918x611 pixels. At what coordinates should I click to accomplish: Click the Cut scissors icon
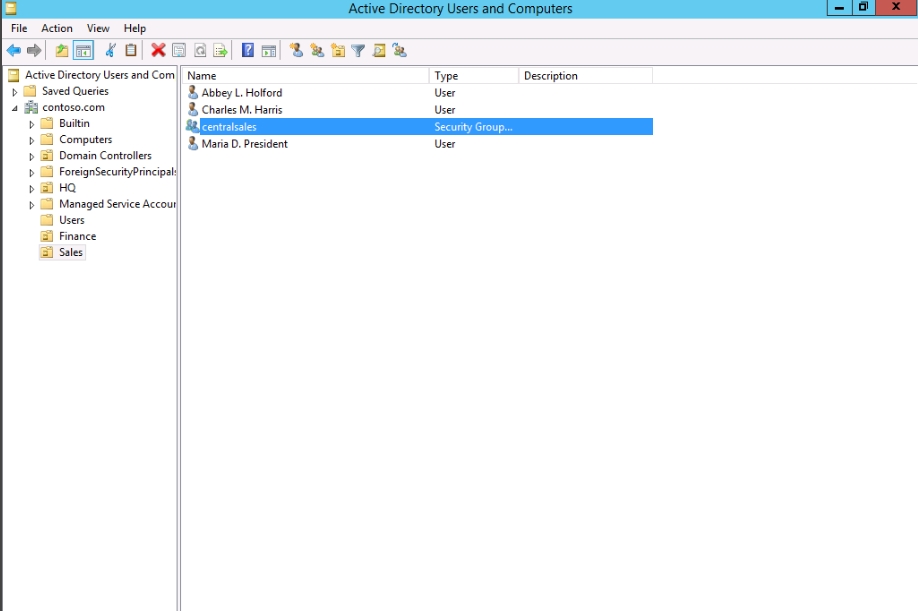[x=110, y=51]
